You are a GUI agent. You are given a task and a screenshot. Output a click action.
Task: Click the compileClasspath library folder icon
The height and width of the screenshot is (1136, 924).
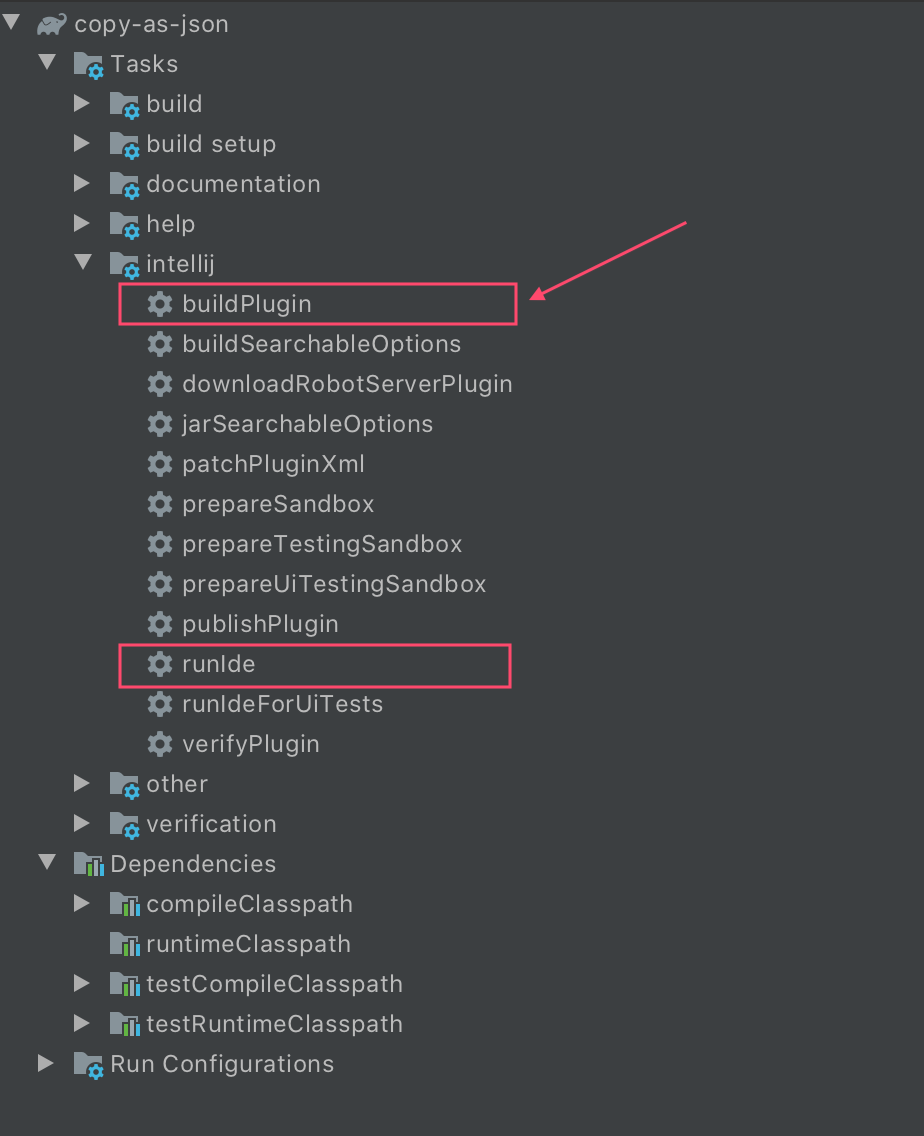124,904
